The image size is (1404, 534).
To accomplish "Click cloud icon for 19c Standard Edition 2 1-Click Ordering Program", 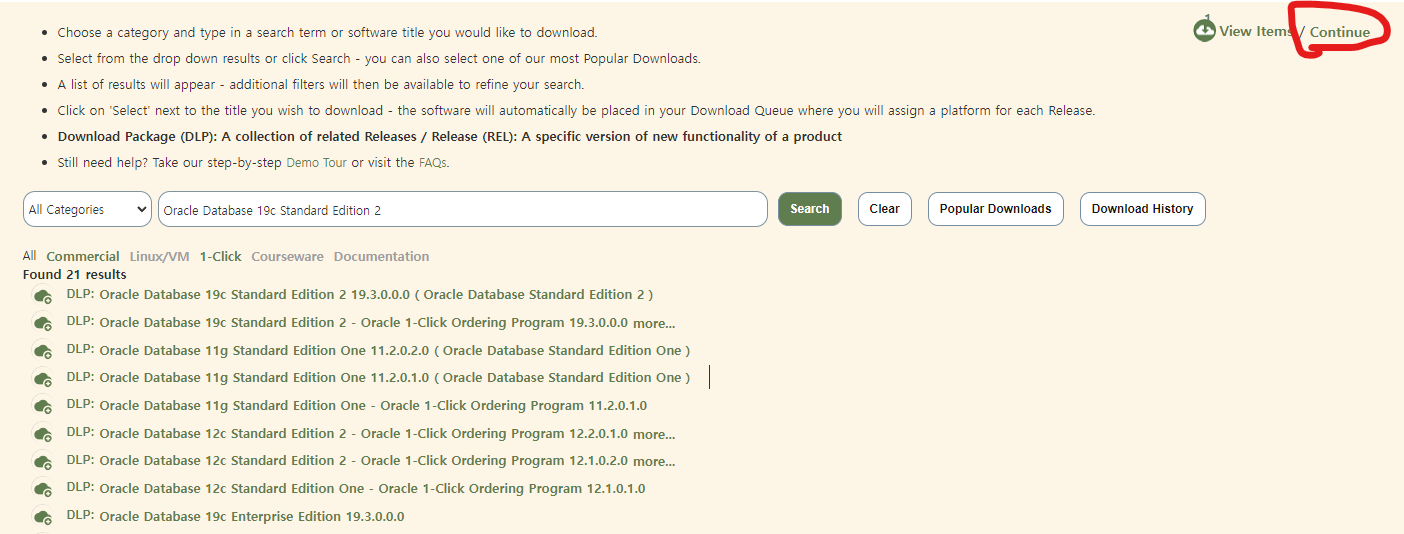I will coord(42,324).
